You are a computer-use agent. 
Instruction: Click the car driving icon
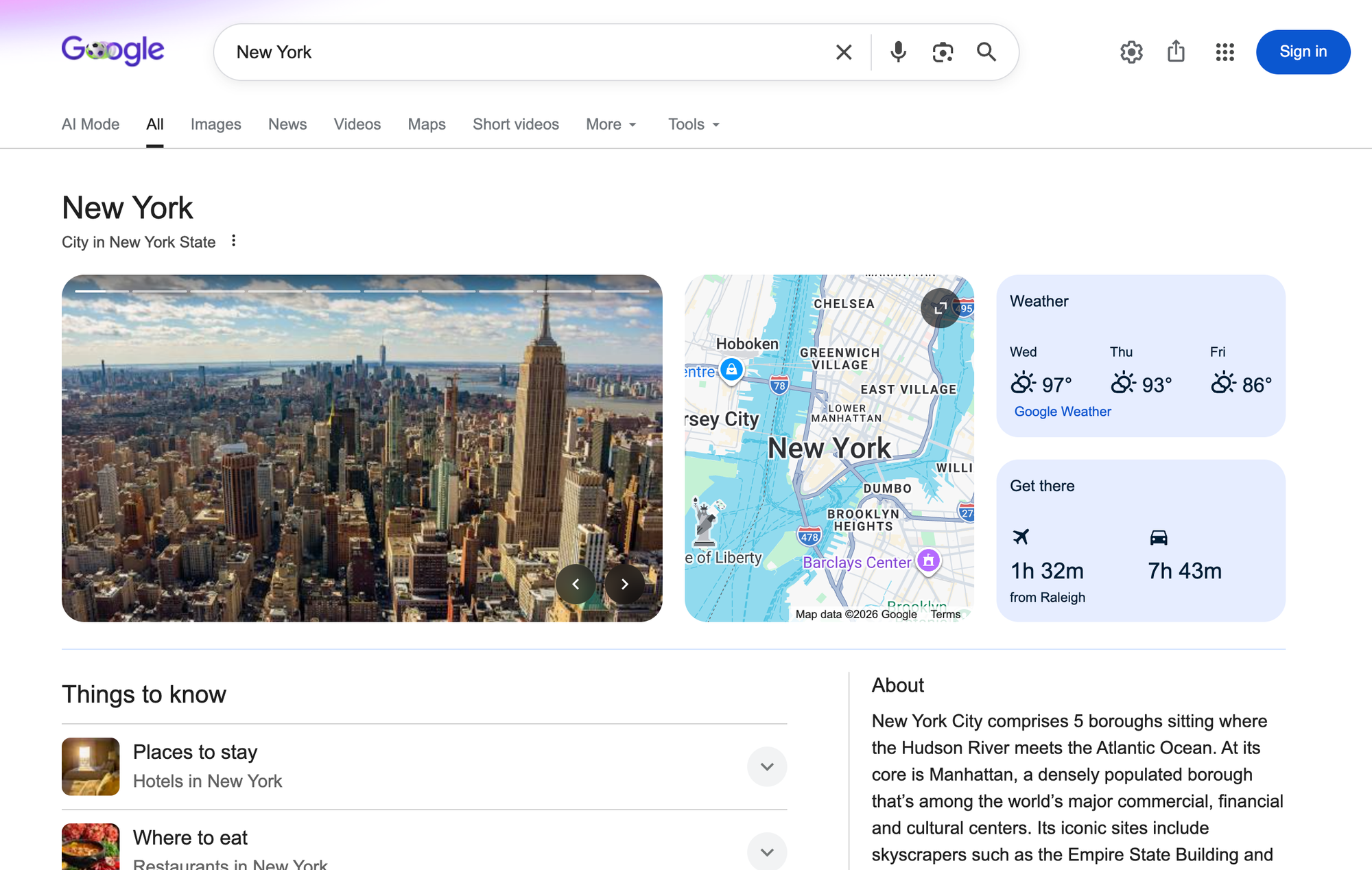pyautogui.click(x=1159, y=537)
